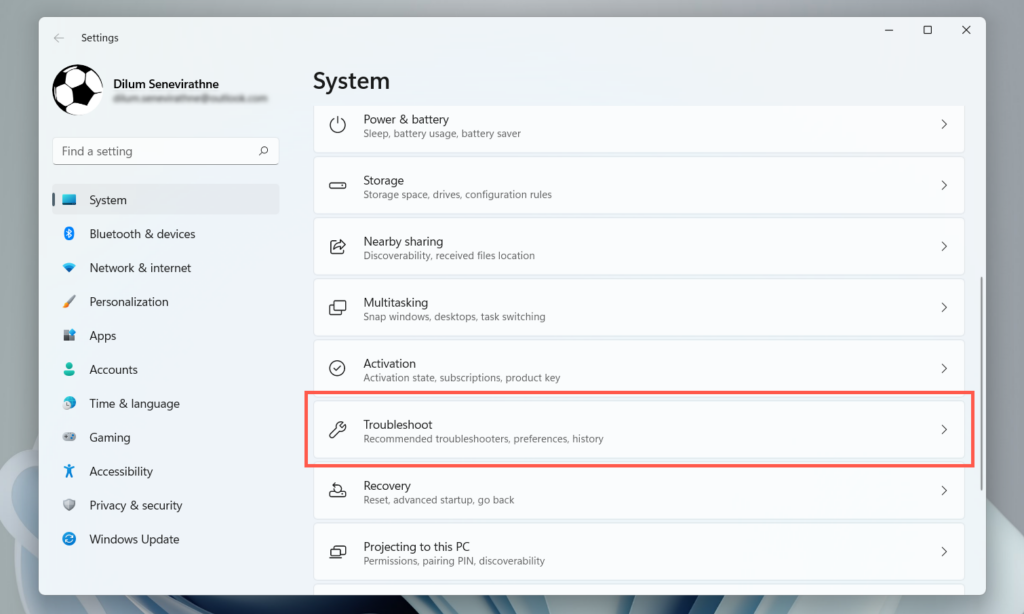Click the Activation checkmark icon
Screen dimensions: 1024x614
coord(338,369)
